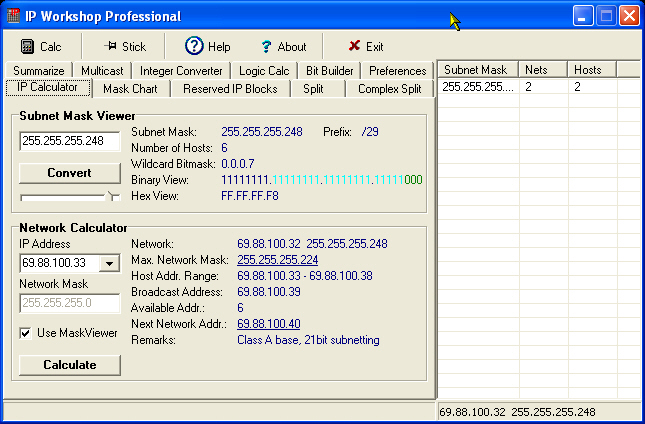
Task: Switch to the Mask Chart tab
Action: coord(130,89)
